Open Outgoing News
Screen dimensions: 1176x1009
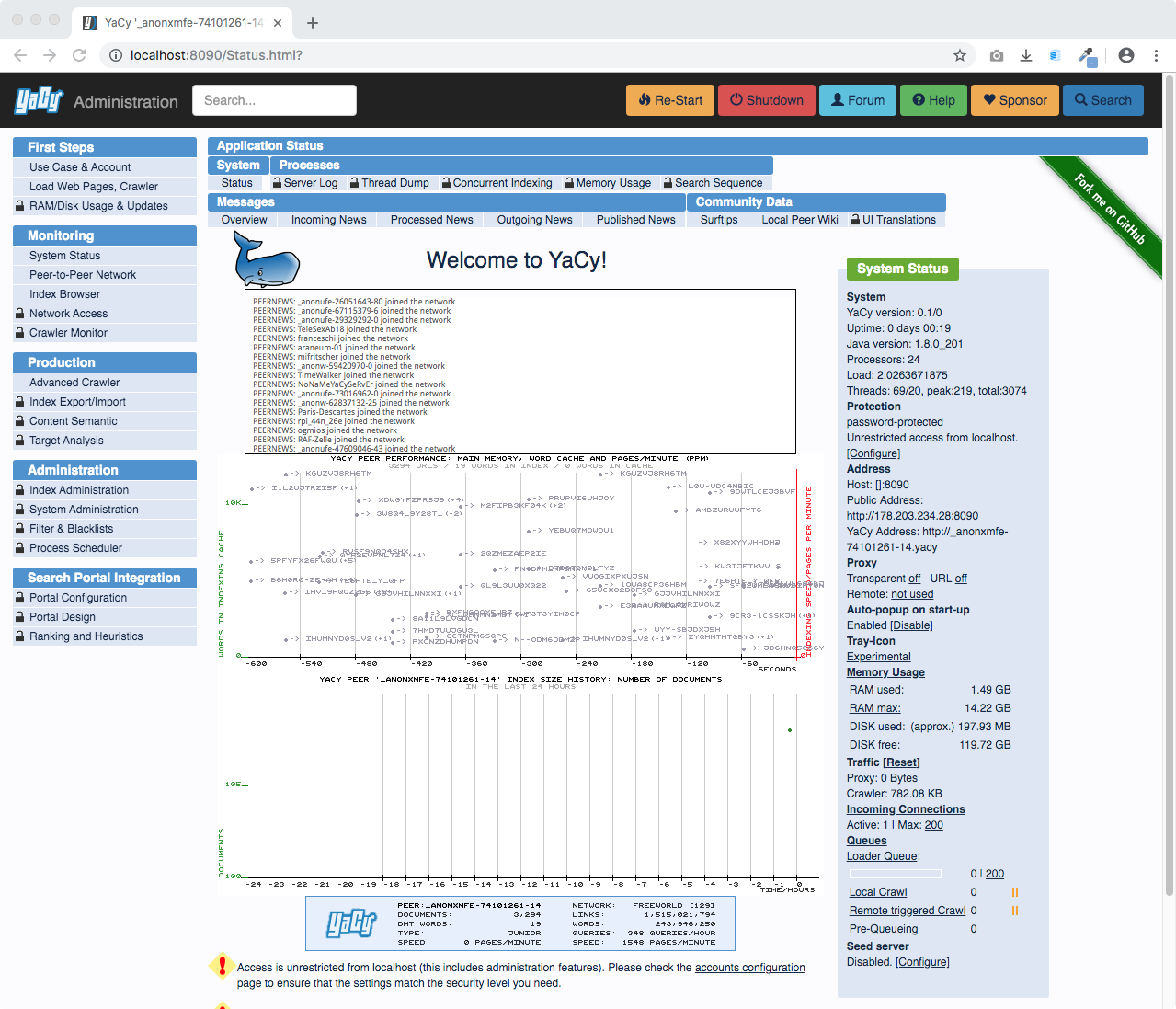pos(534,220)
